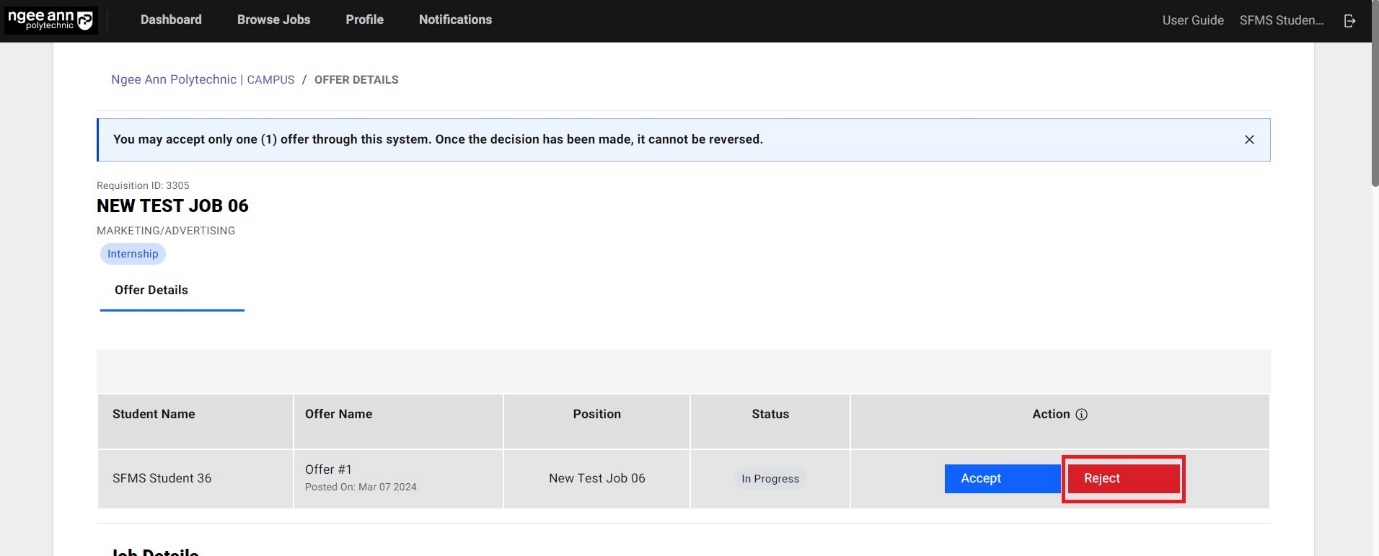Click the Offer Name column header

339,414
